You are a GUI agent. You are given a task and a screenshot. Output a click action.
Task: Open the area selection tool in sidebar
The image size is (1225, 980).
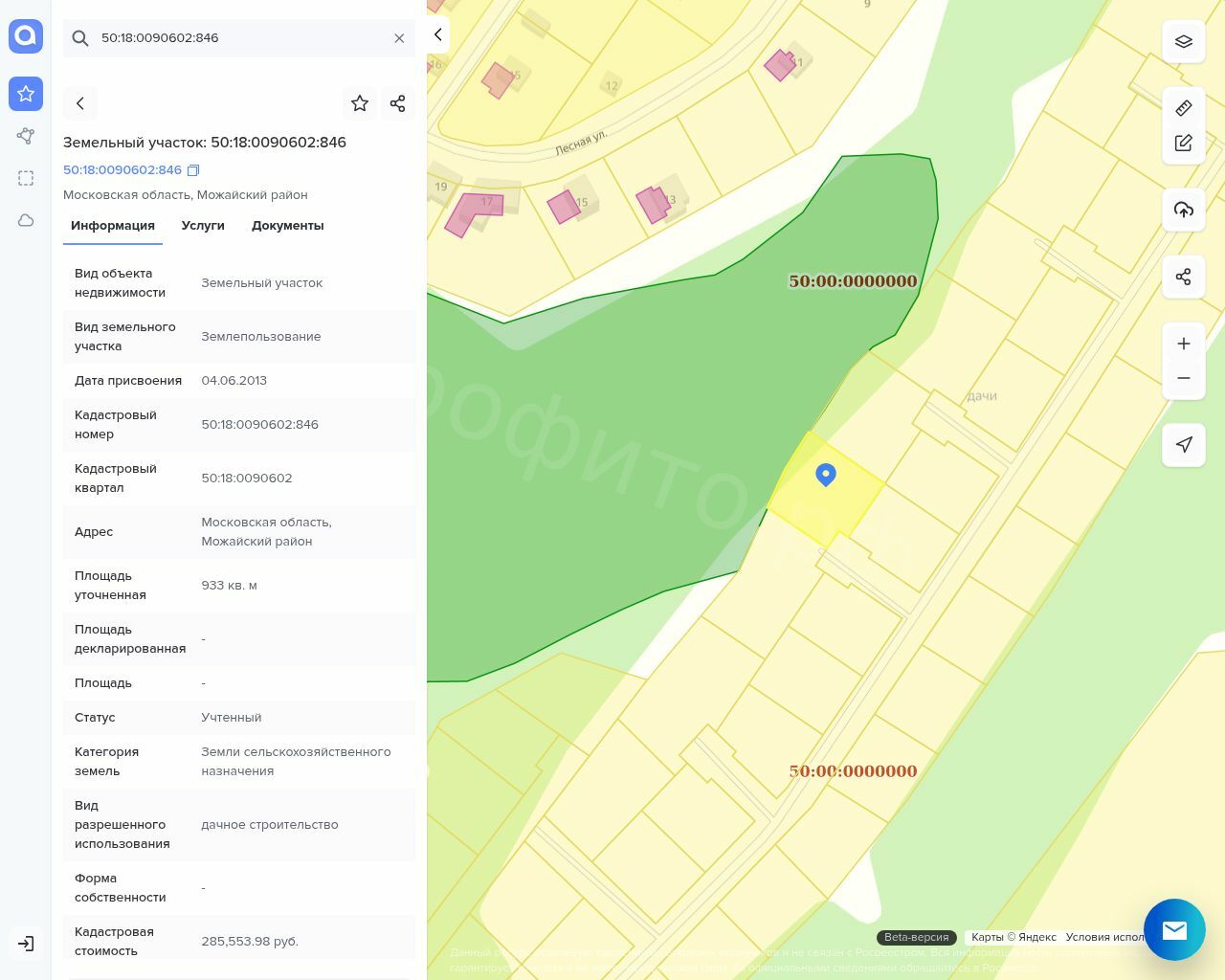[x=26, y=178]
